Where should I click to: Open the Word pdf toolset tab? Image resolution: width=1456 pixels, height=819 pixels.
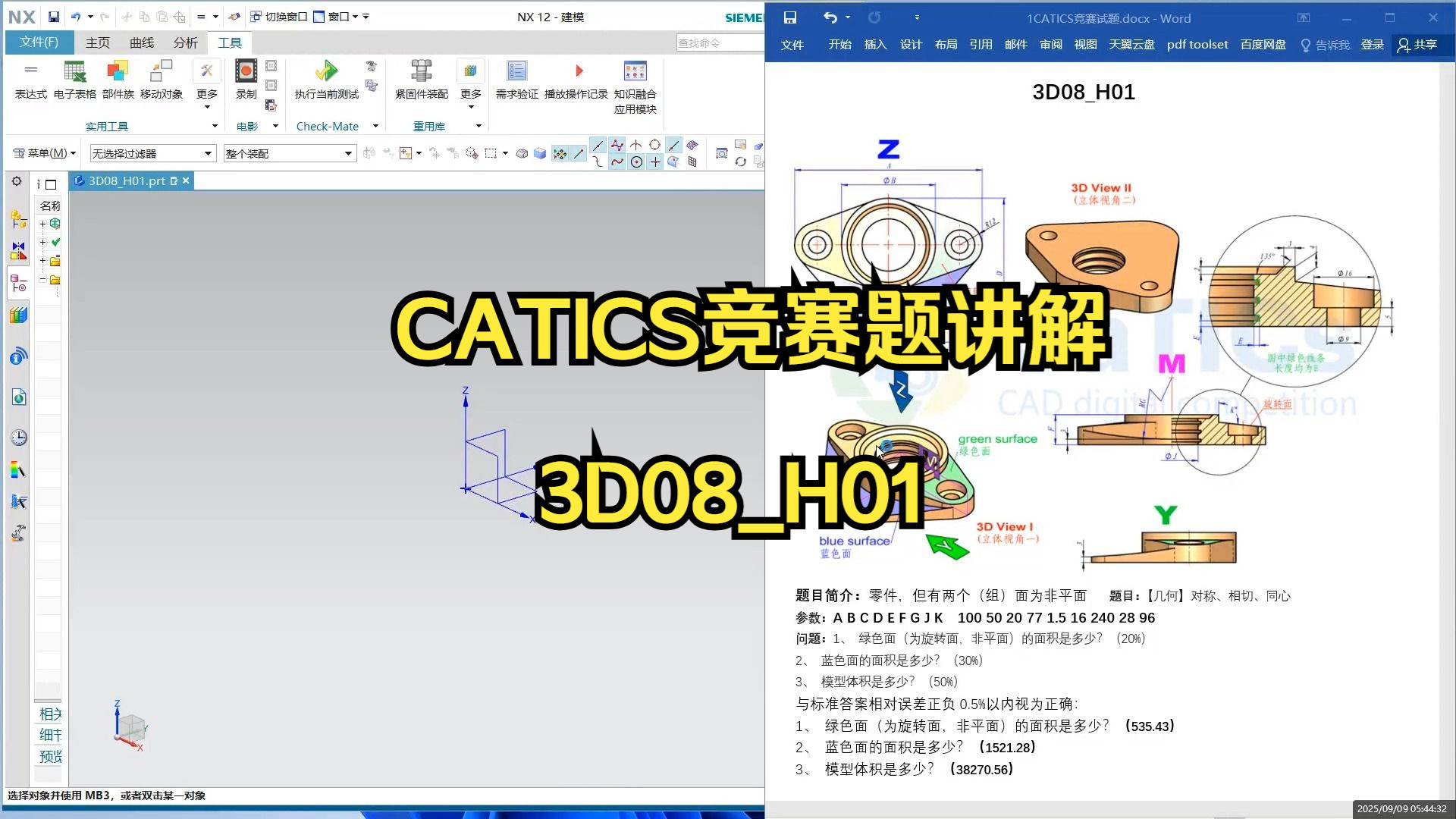coord(1197,45)
